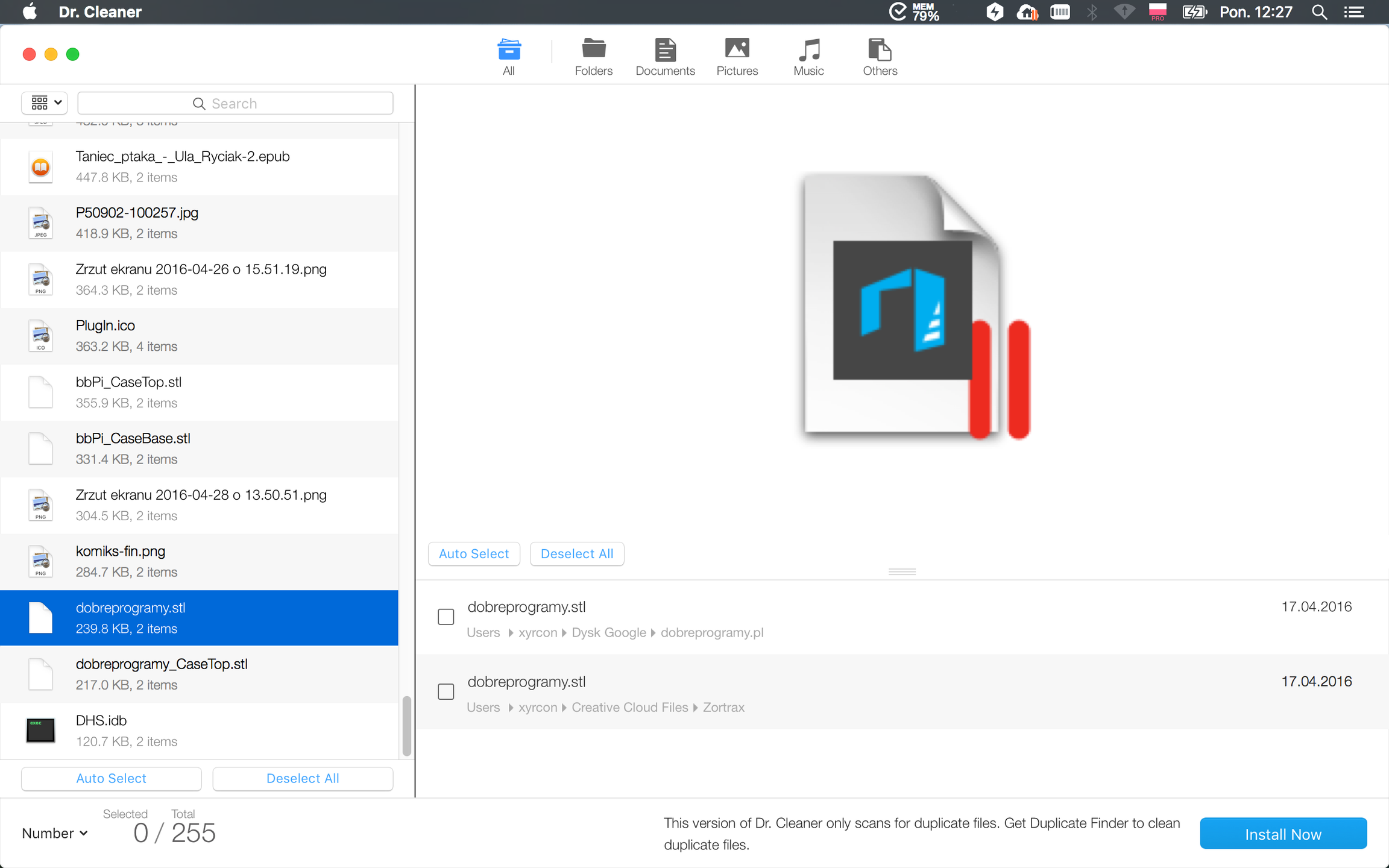This screenshot has height=868, width=1389.
Task: Click the MEM 79% status icon
Action: point(925,12)
